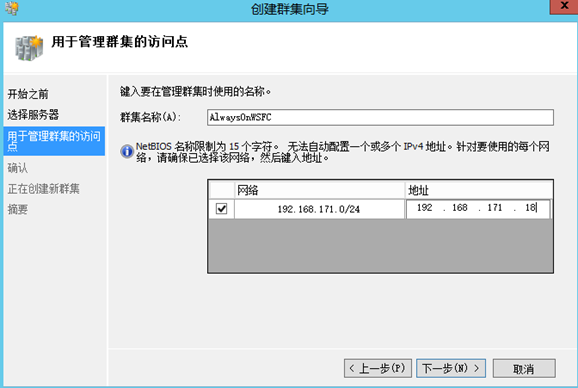
Task: Go back with 上一步(P) button
Action: [378, 368]
